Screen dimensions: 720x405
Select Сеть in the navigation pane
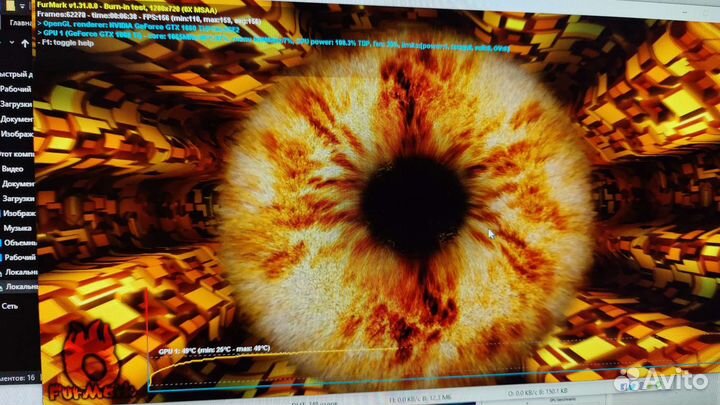10,306
